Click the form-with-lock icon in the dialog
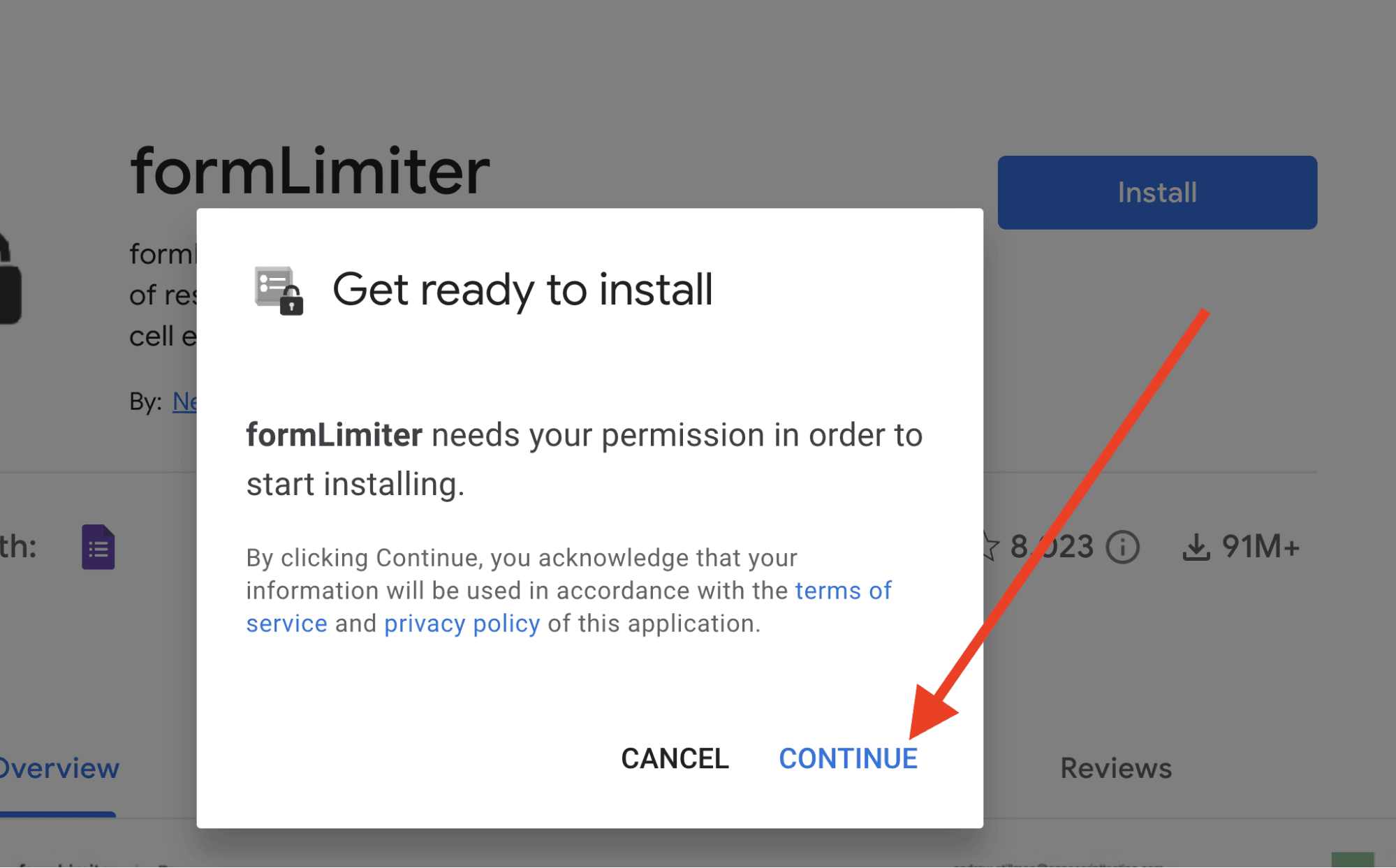The width and height of the screenshot is (1396, 868). point(278,291)
